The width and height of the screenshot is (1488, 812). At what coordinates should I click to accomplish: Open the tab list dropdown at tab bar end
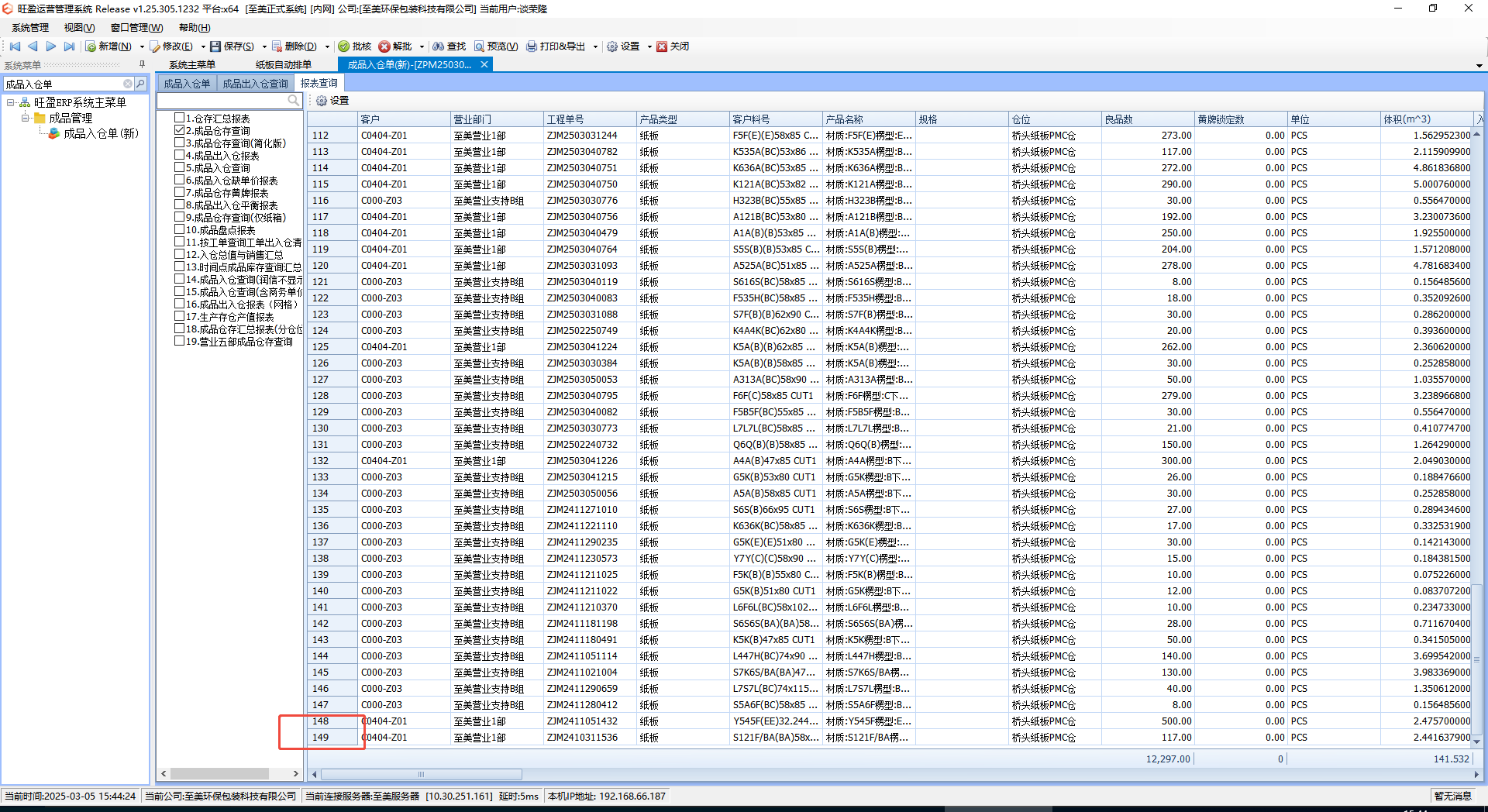pos(1479,65)
